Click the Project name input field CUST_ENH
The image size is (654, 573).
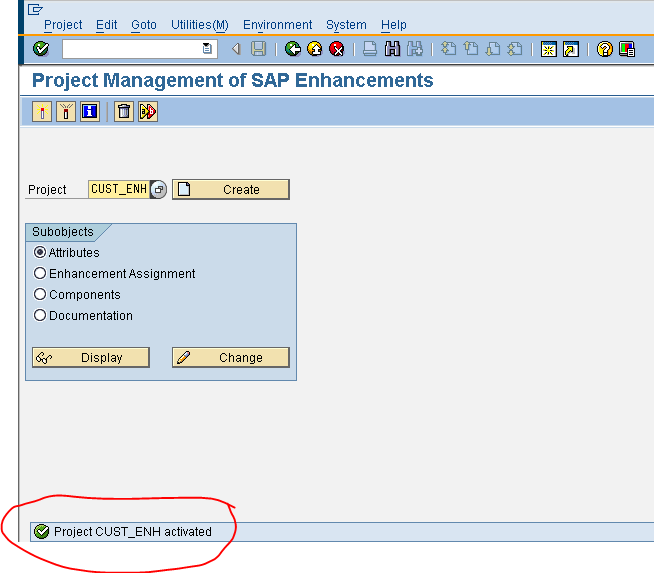pos(119,189)
